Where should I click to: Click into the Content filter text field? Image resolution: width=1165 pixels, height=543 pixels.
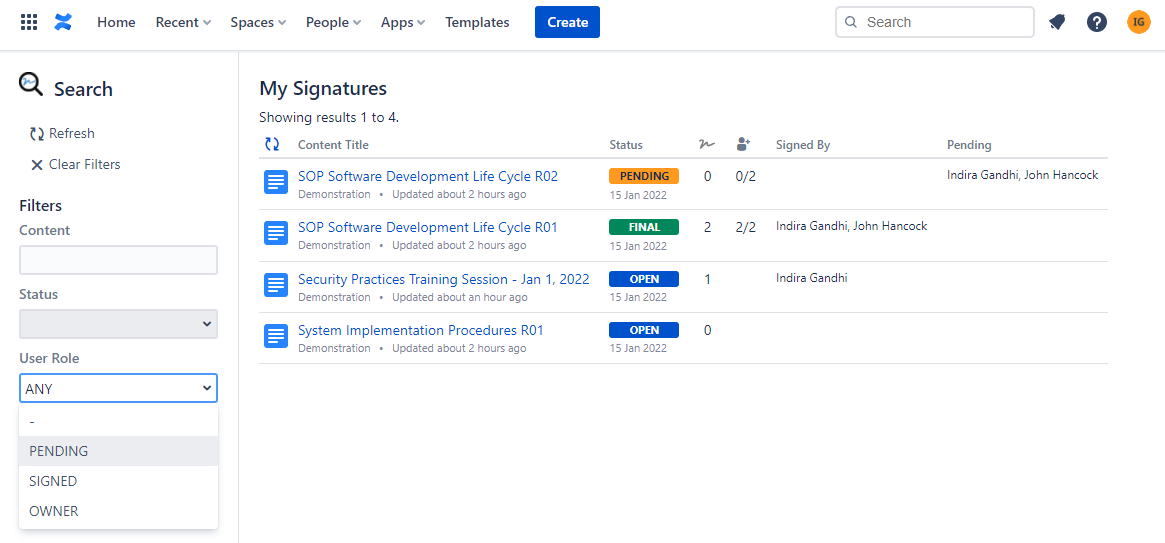(118, 260)
